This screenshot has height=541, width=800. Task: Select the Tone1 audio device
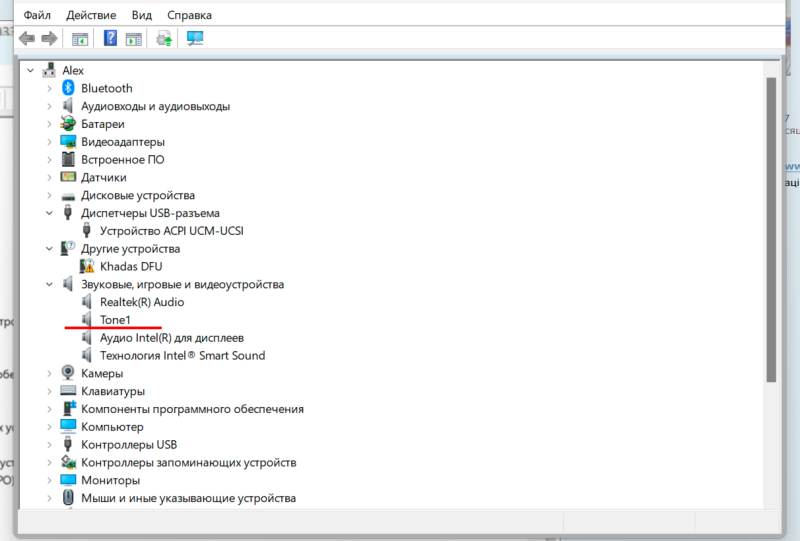click(x=115, y=320)
